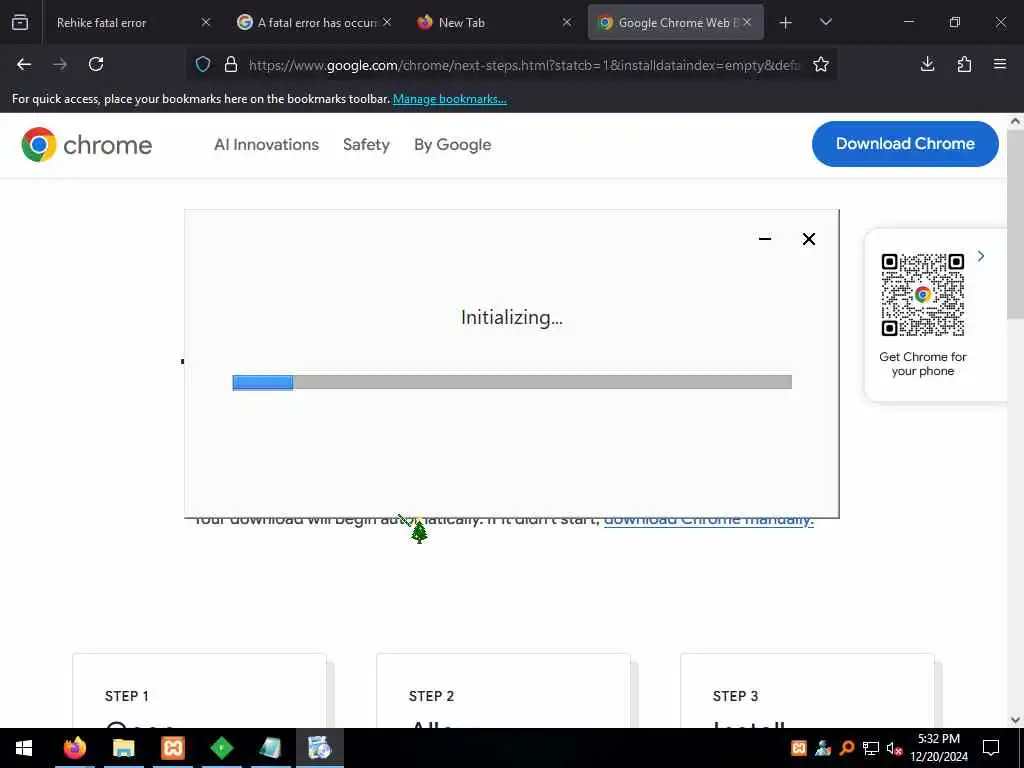Switch to the New Tab tab
Viewport: 1024px width, 768px height.
click(x=461, y=23)
